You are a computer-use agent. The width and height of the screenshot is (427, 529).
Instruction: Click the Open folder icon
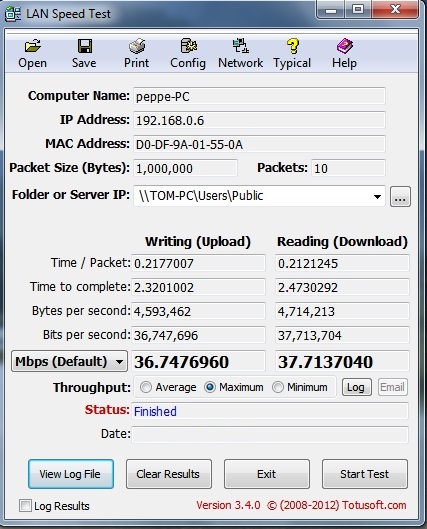(x=33, y=46)
